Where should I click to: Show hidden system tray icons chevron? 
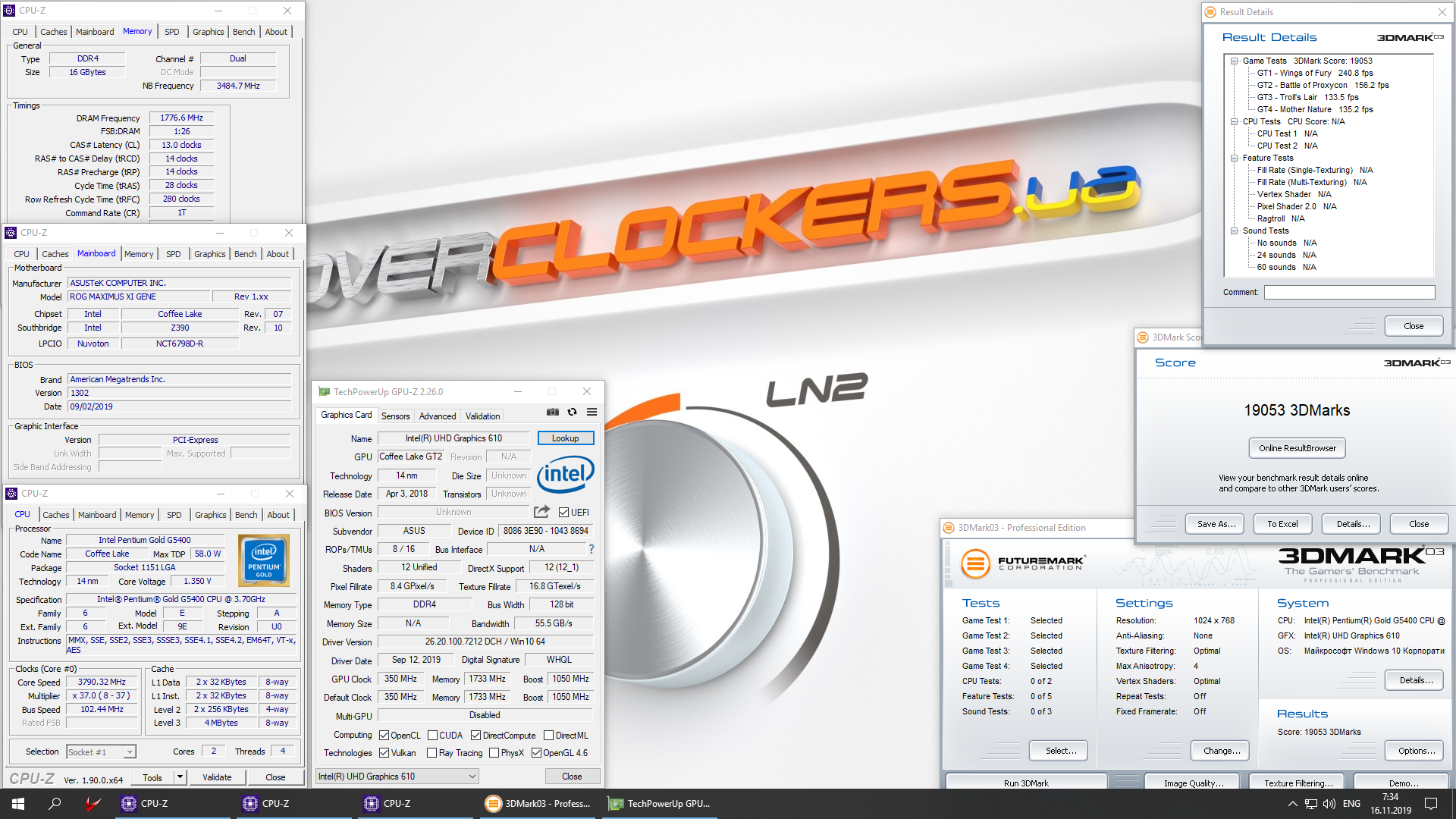(1292, 804)
